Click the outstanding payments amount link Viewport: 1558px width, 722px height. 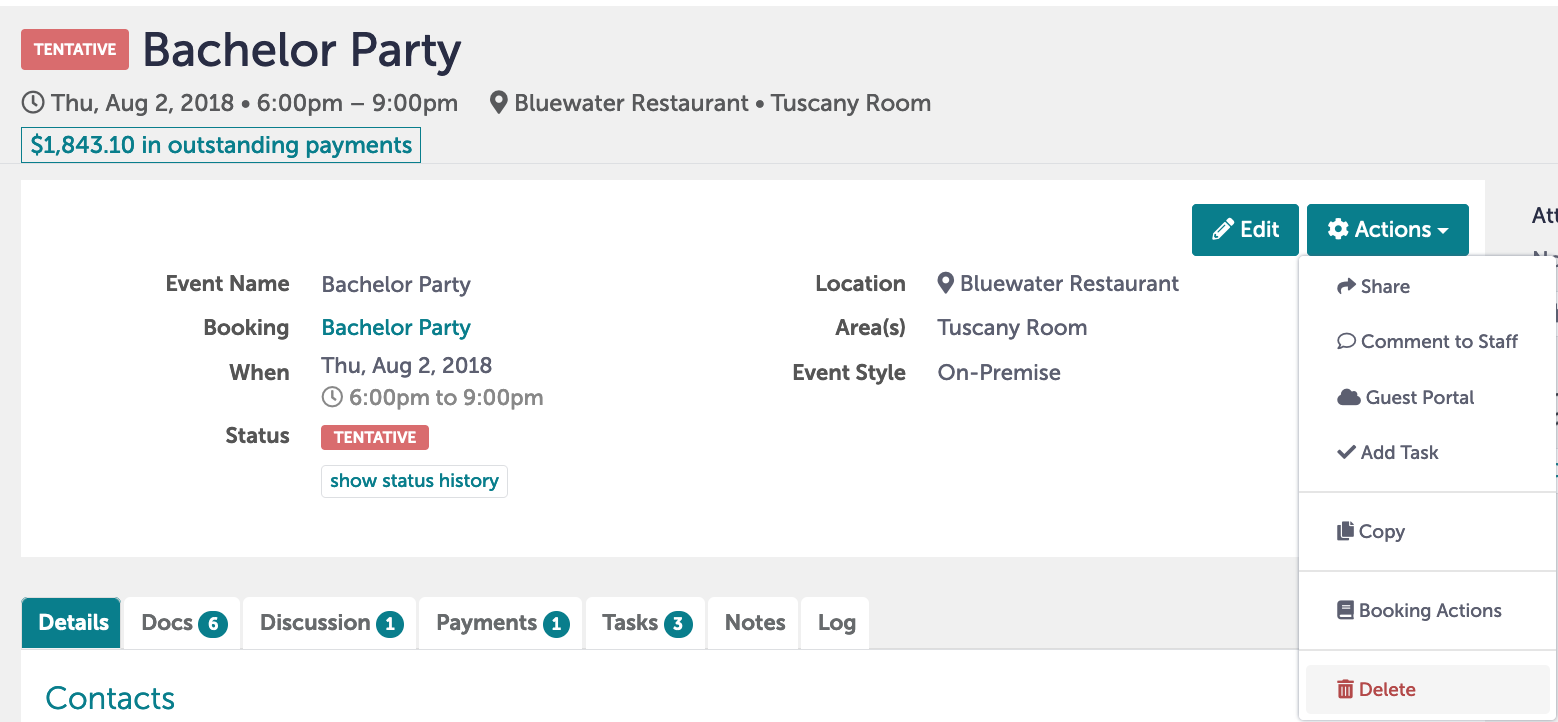click(221, 145)
